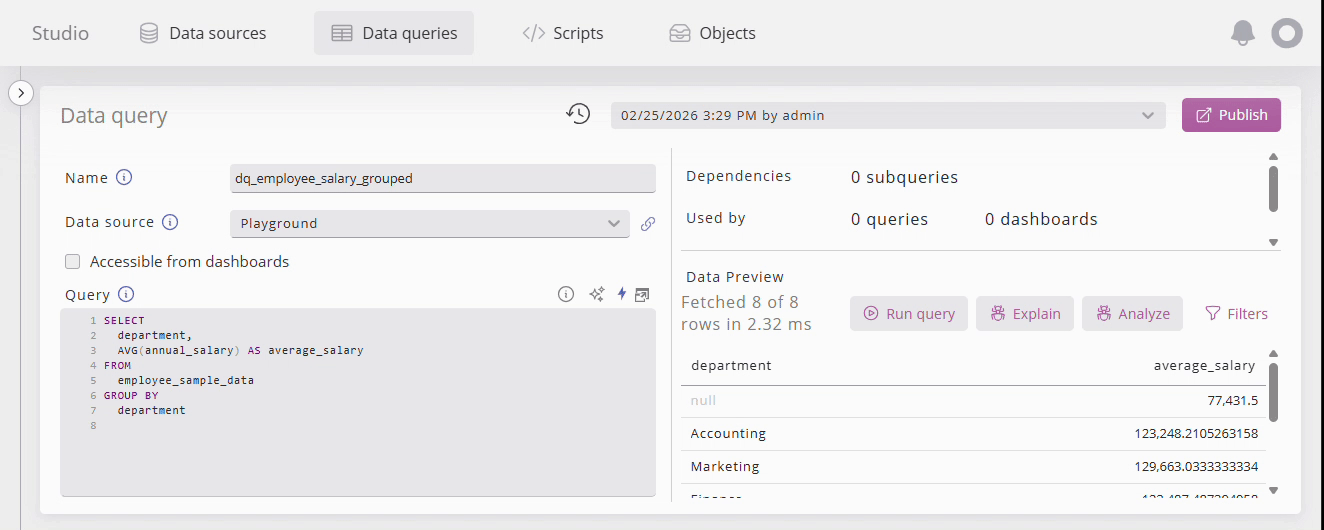1324x530 pixels.
Task: Click the Publish button
Action: [1231, 115]
